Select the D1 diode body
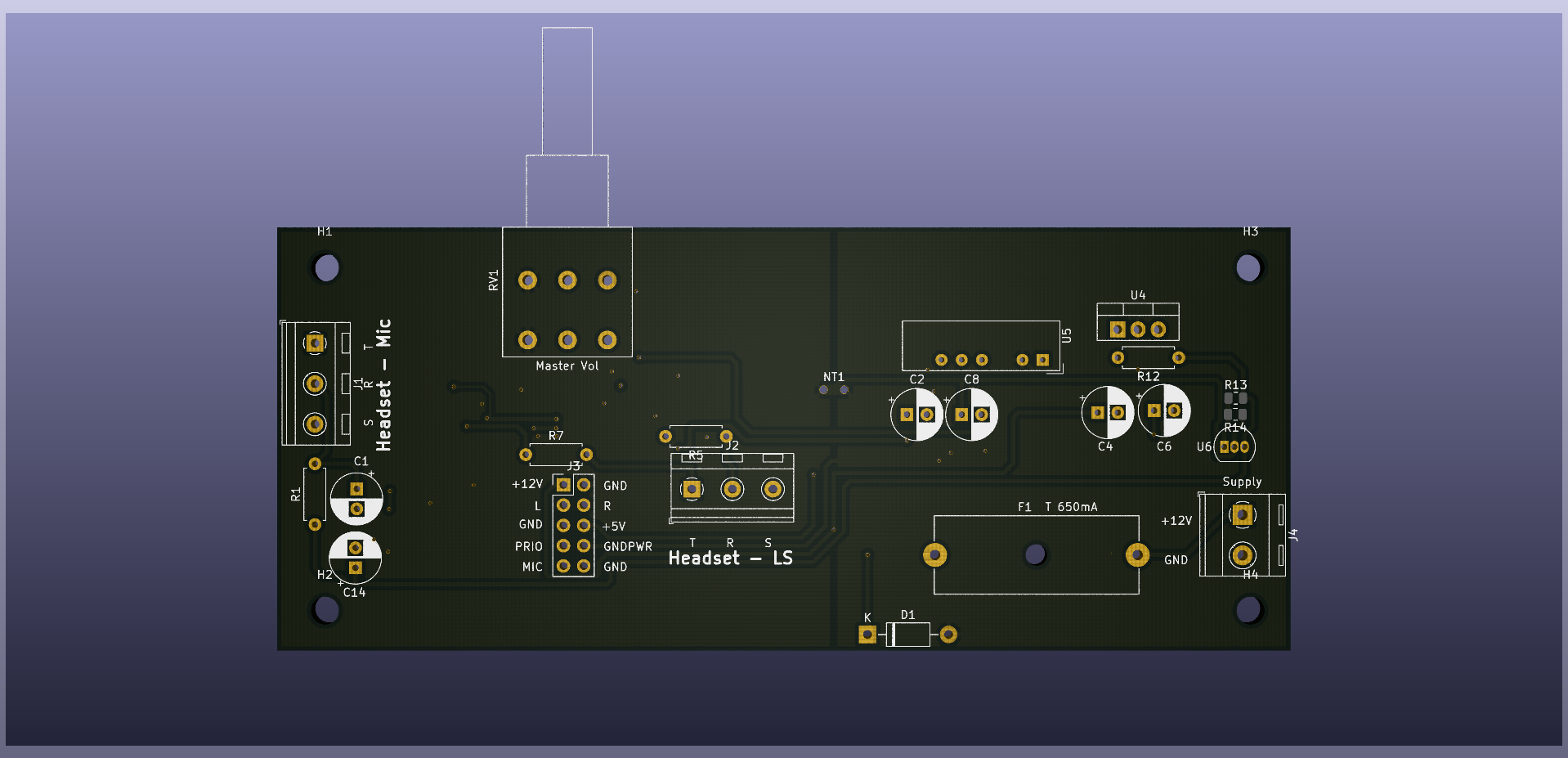This screenshot has height=758, width=1568. (908, 635)
